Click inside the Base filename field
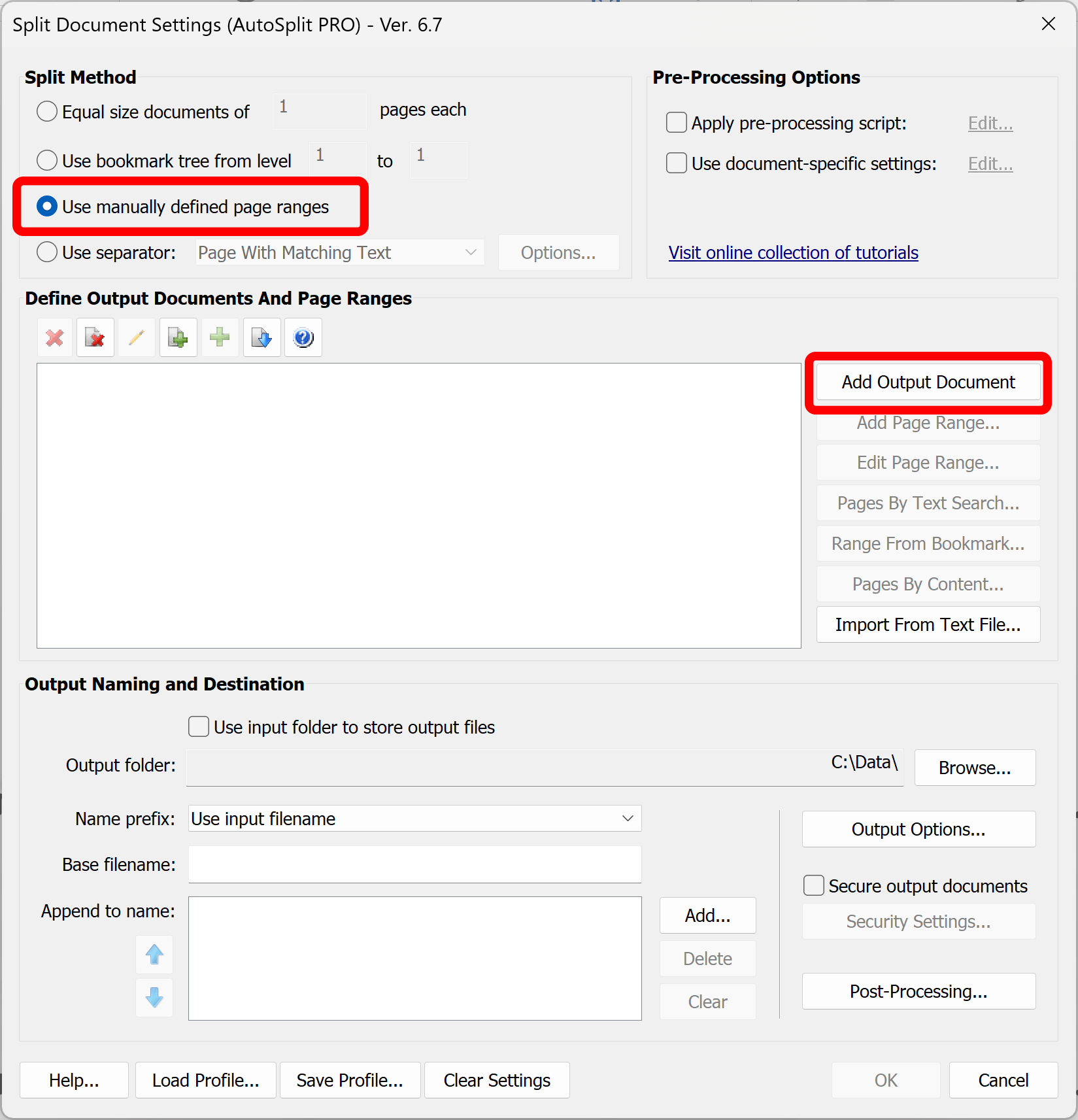The image size is (1078, 1120). coord(414,864)
